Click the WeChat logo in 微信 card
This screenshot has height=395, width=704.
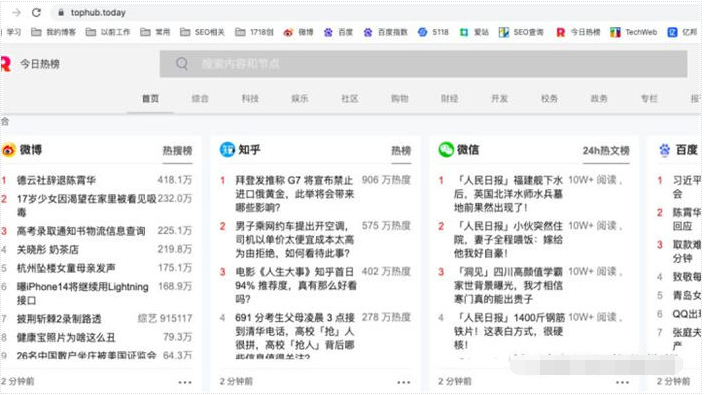click(x=446, y=149)
